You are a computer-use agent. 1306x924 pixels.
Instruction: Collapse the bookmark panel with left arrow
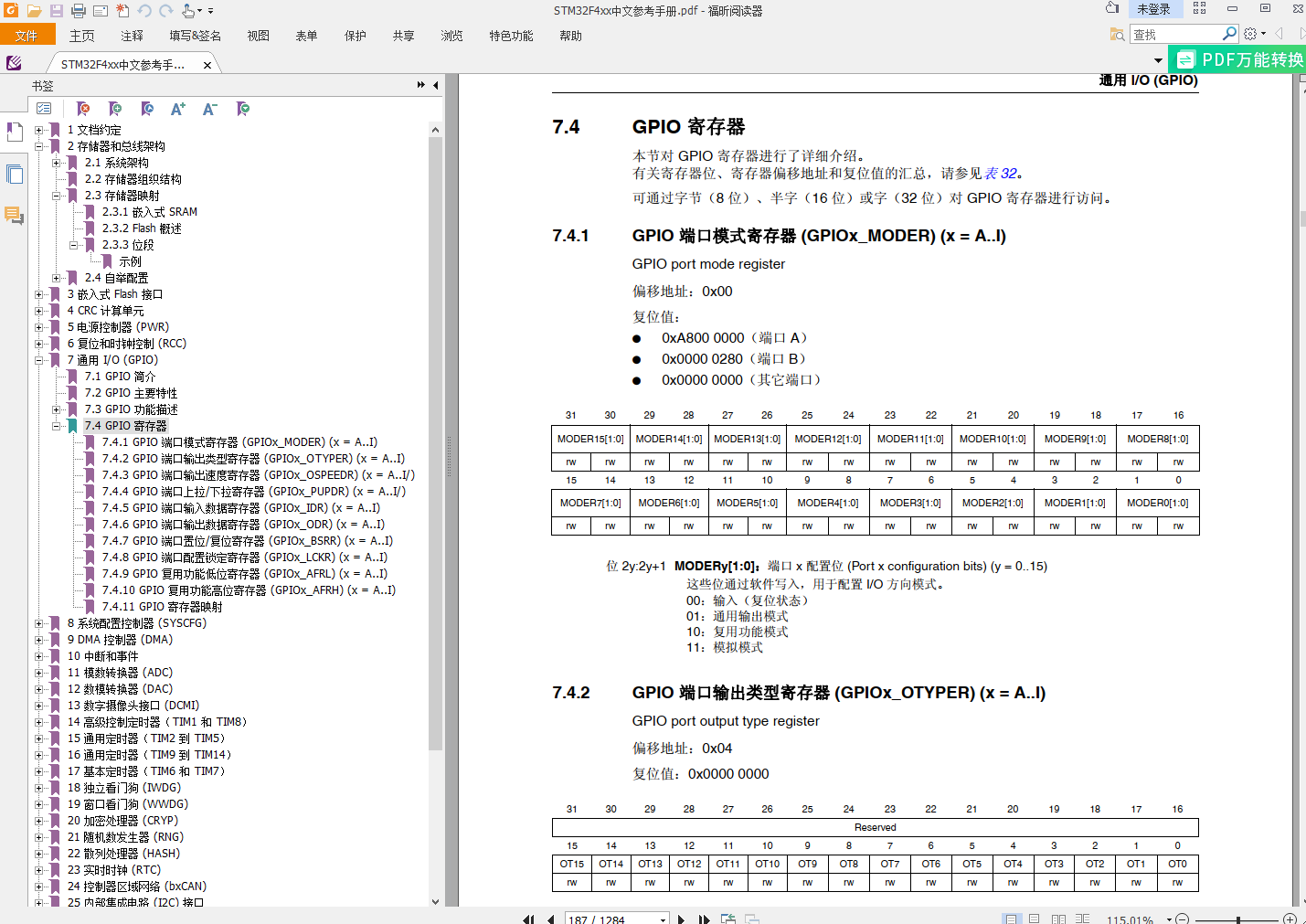pyautogui.click(x=436, y=85)
